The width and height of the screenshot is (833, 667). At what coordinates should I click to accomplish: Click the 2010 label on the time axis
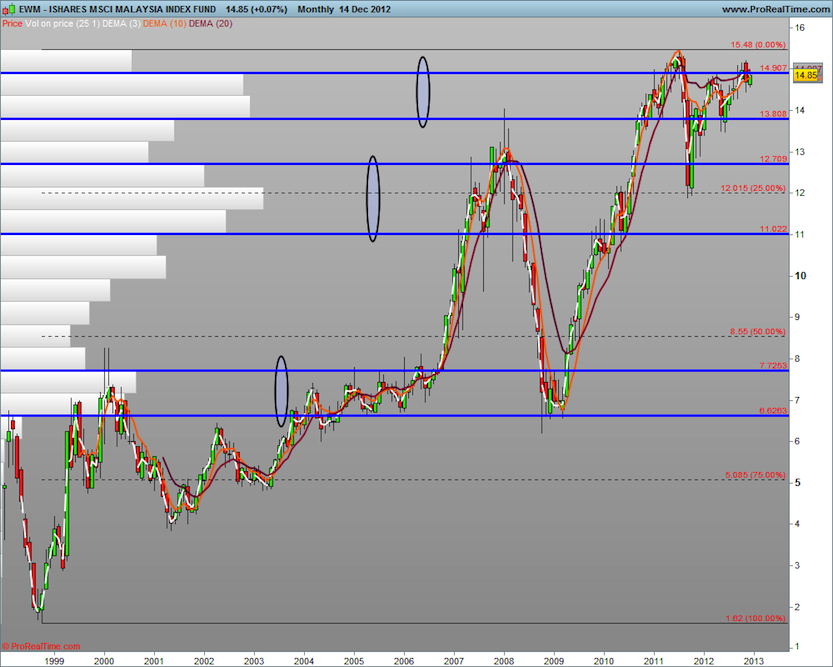604,661
